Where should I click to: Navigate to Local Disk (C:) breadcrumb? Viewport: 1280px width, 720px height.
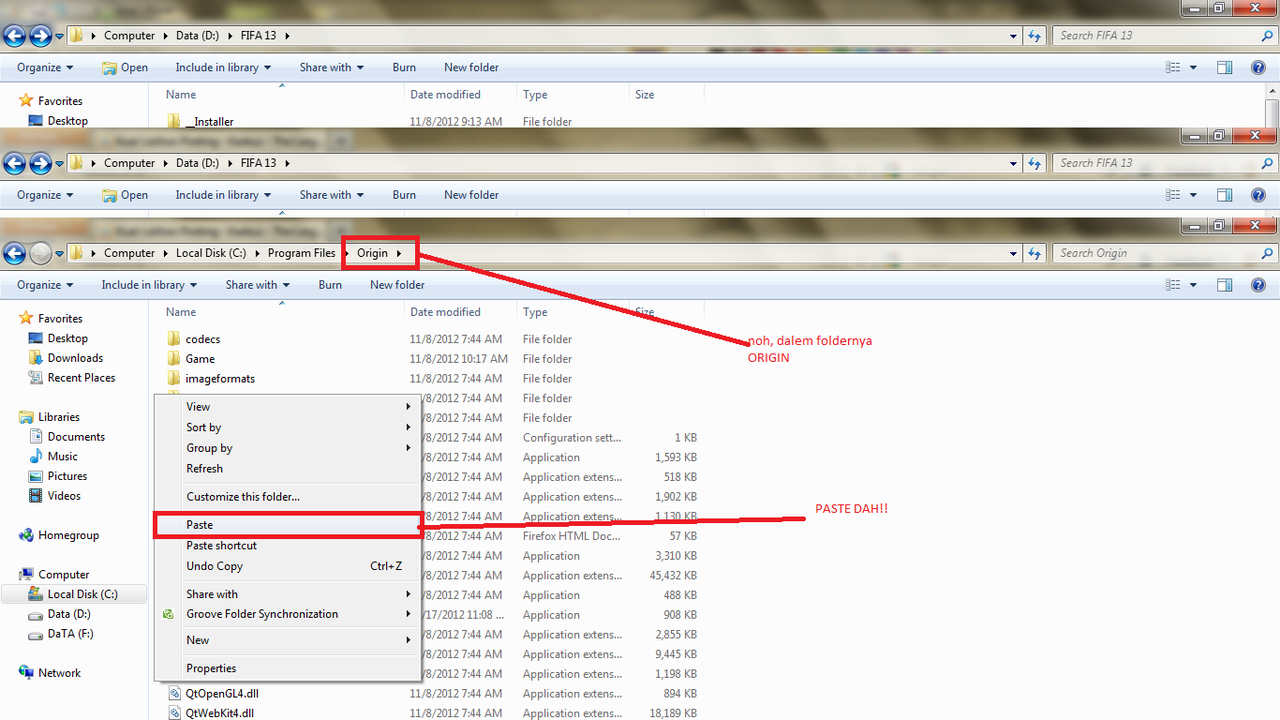pyautogui.click(x=211, y=253)
